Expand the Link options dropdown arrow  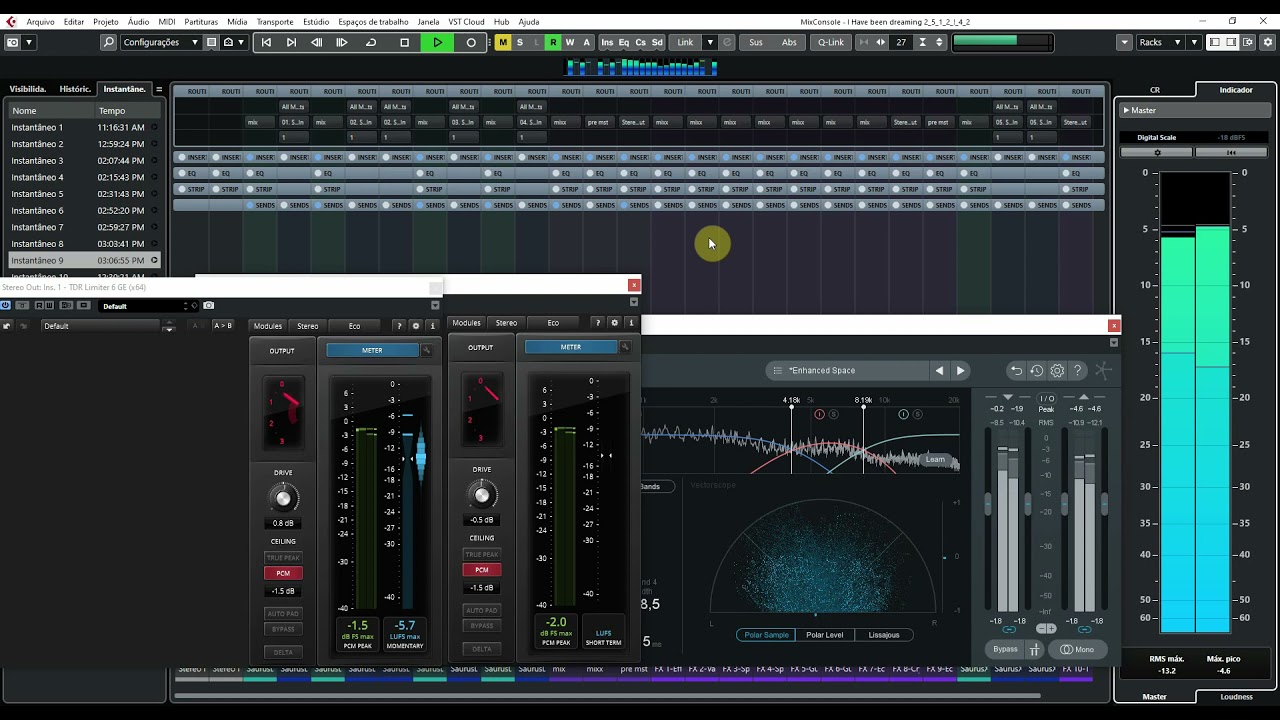pyautogui.click(x=710, y=42)
